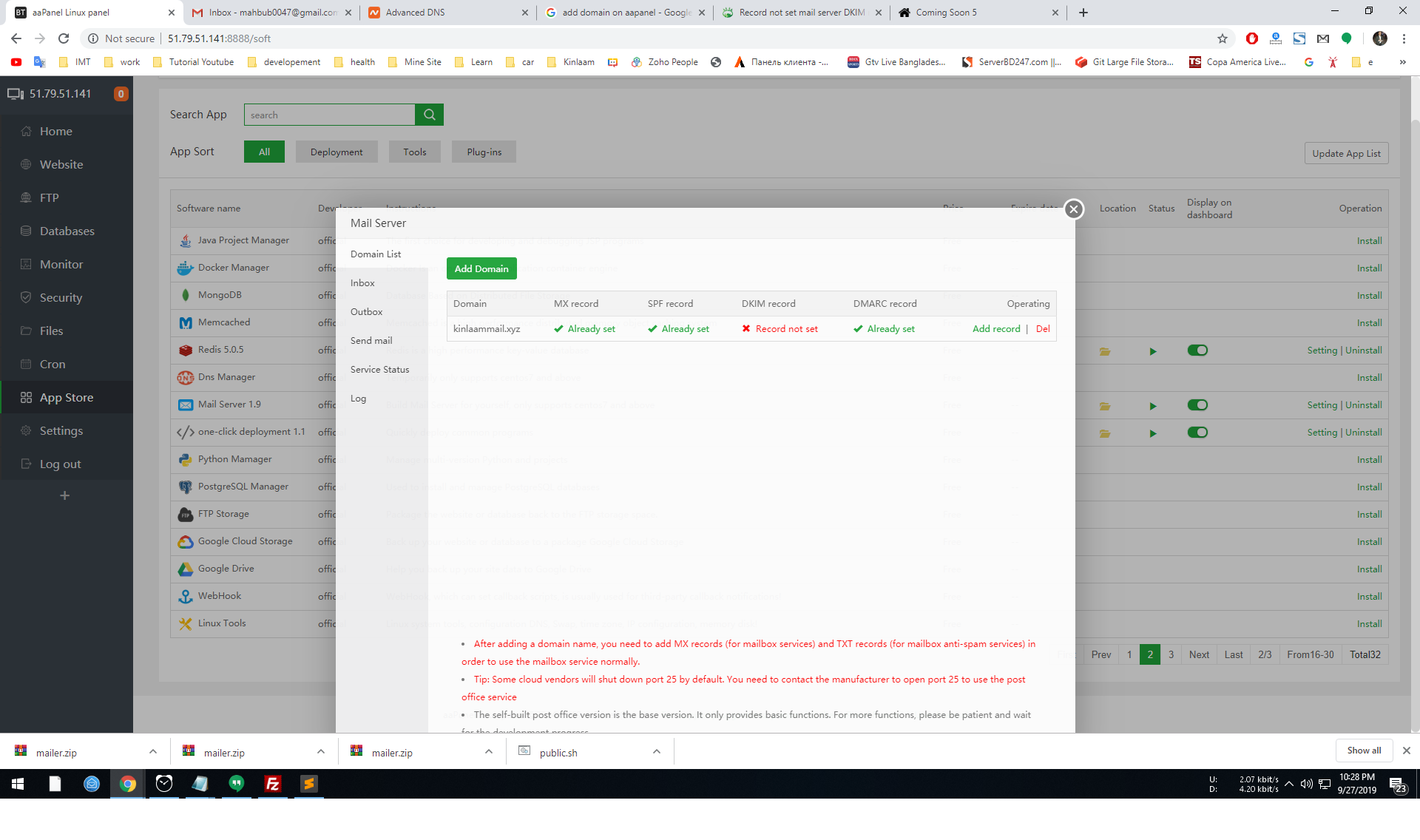Click Add record for kinlaammail.xyz
The width and height of the screenshot is (1420, 840).
click(x=995, y=329)
